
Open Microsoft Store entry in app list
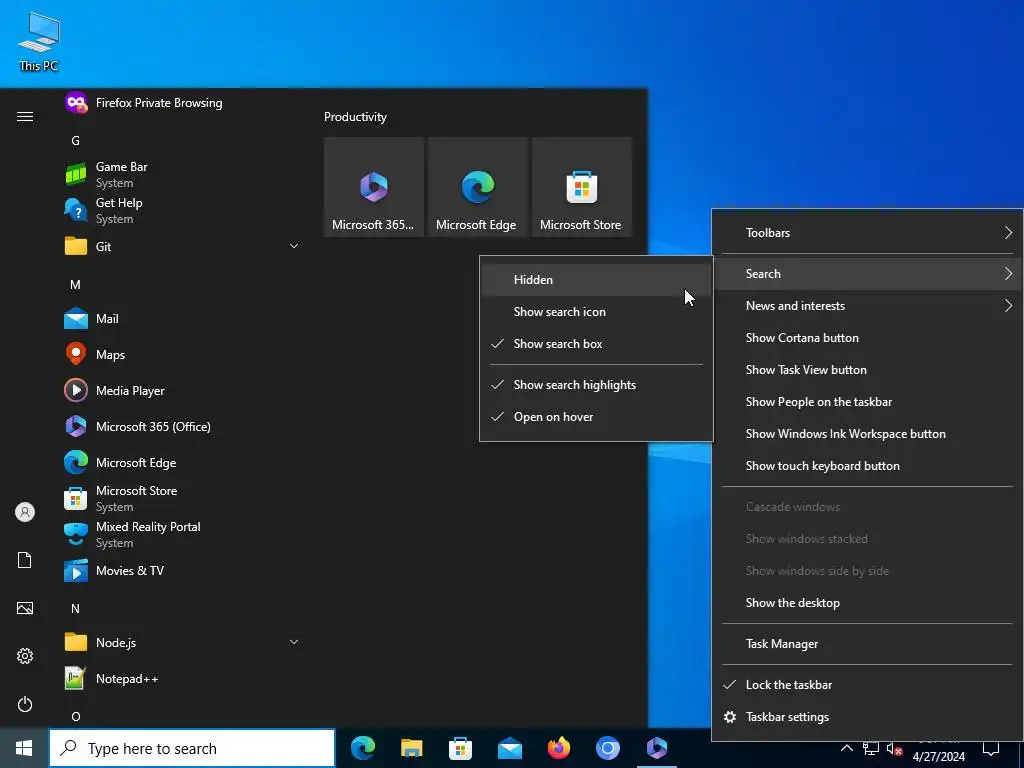click(x=183, y=498)
